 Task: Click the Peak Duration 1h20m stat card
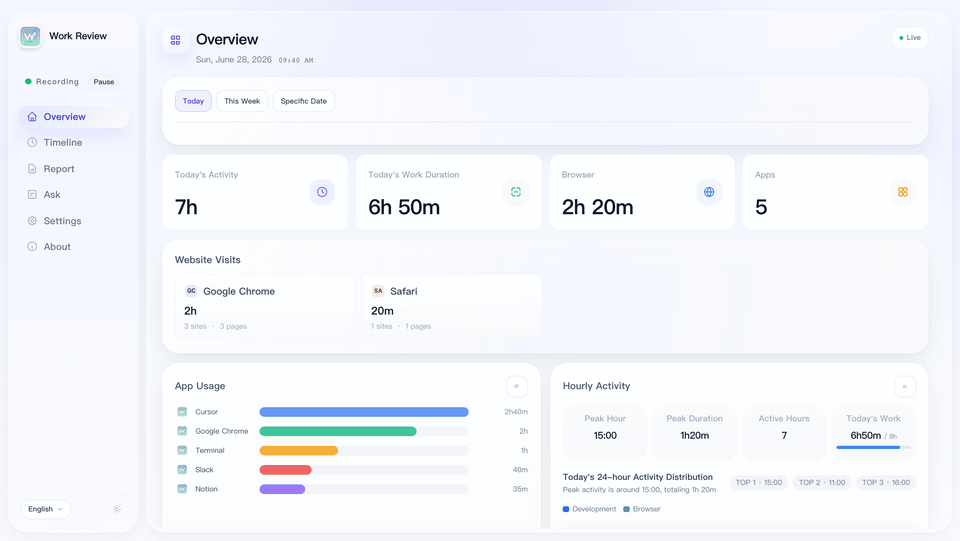pos(694,432)
